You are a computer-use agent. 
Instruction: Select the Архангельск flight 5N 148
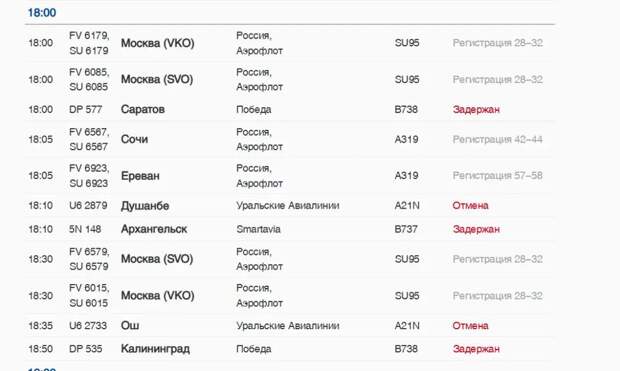pyautogui.click(x=289, y=229)
